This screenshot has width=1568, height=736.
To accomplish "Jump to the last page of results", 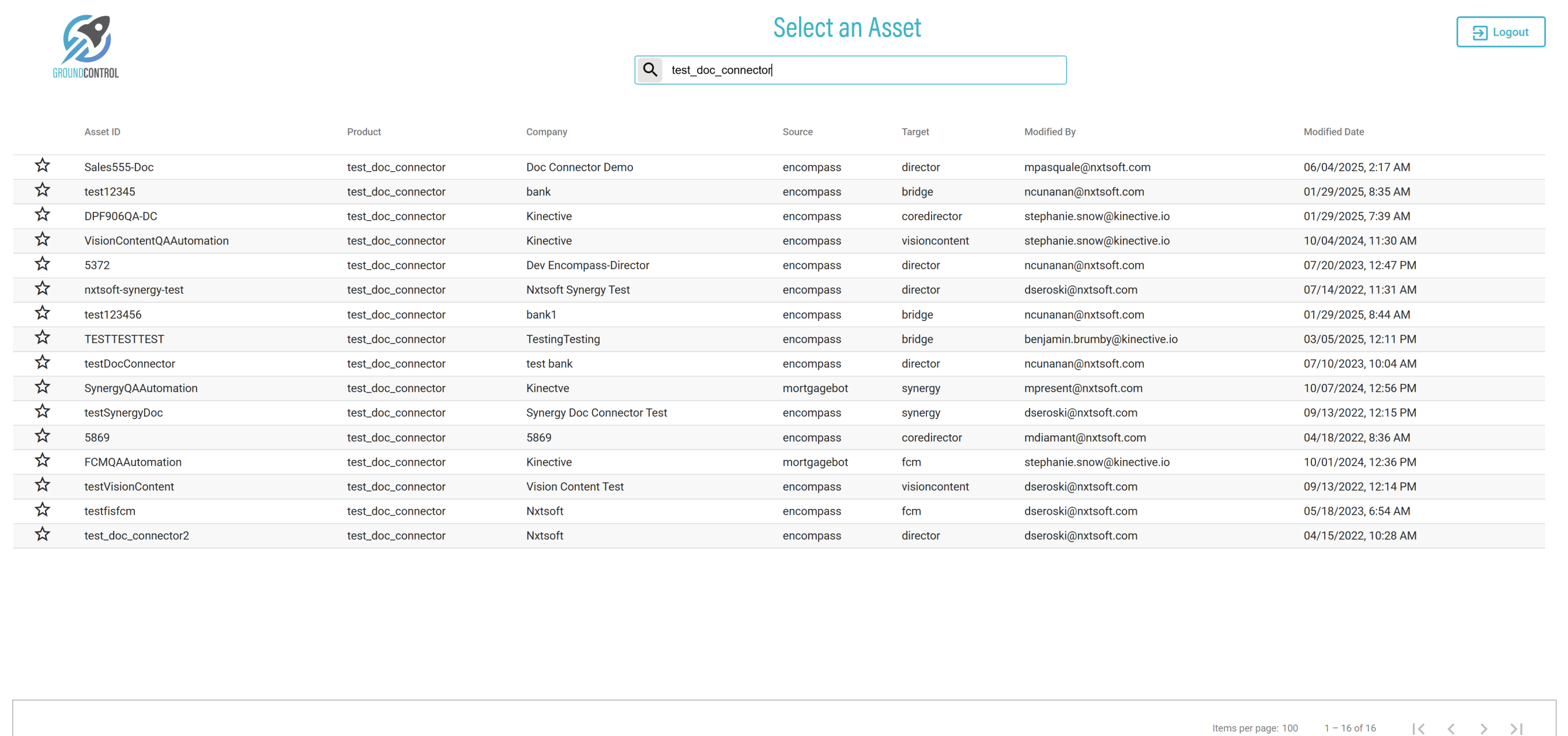I will (x=1516, y=728).
